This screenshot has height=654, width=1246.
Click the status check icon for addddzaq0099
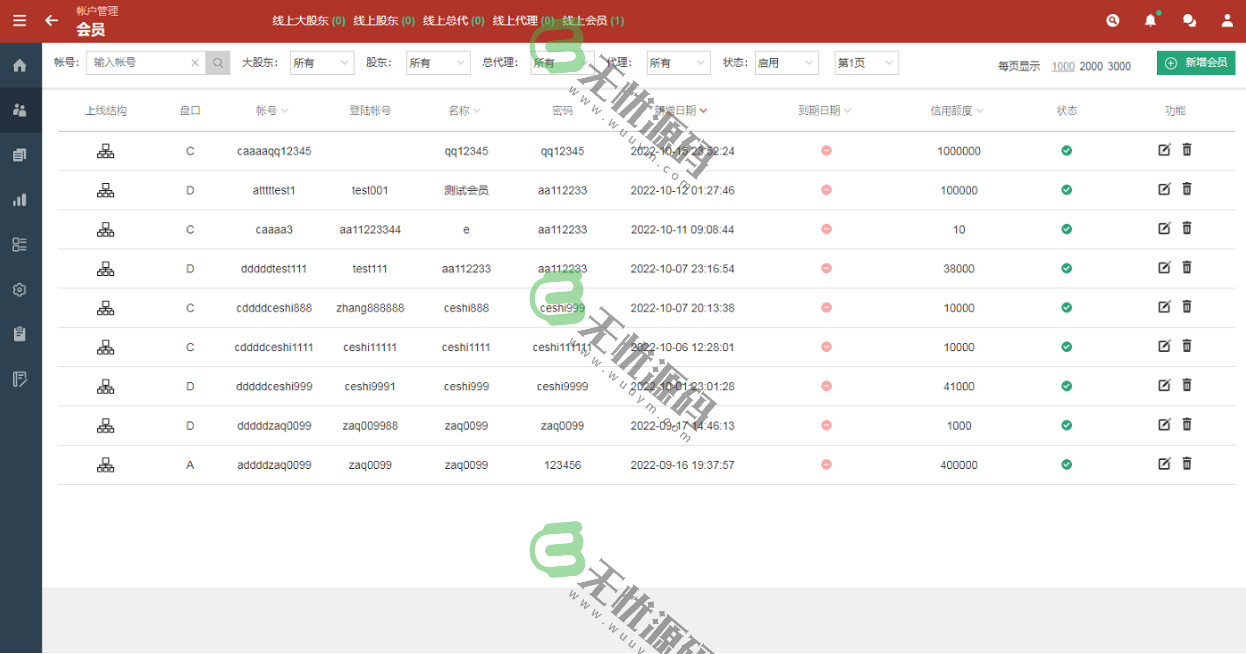click(x=1066, y=464)
